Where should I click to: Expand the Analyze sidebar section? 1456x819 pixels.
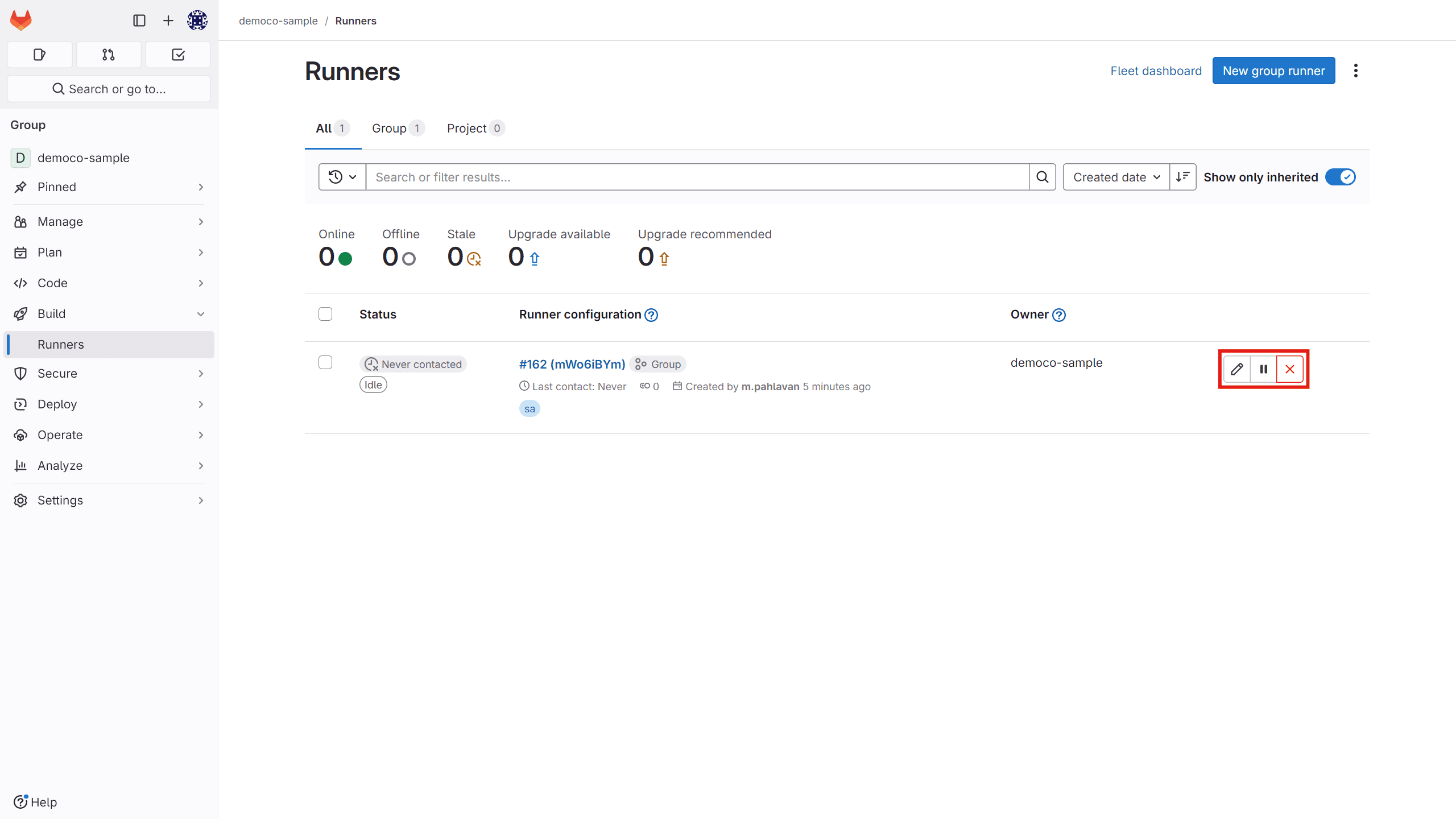(109, 466)
